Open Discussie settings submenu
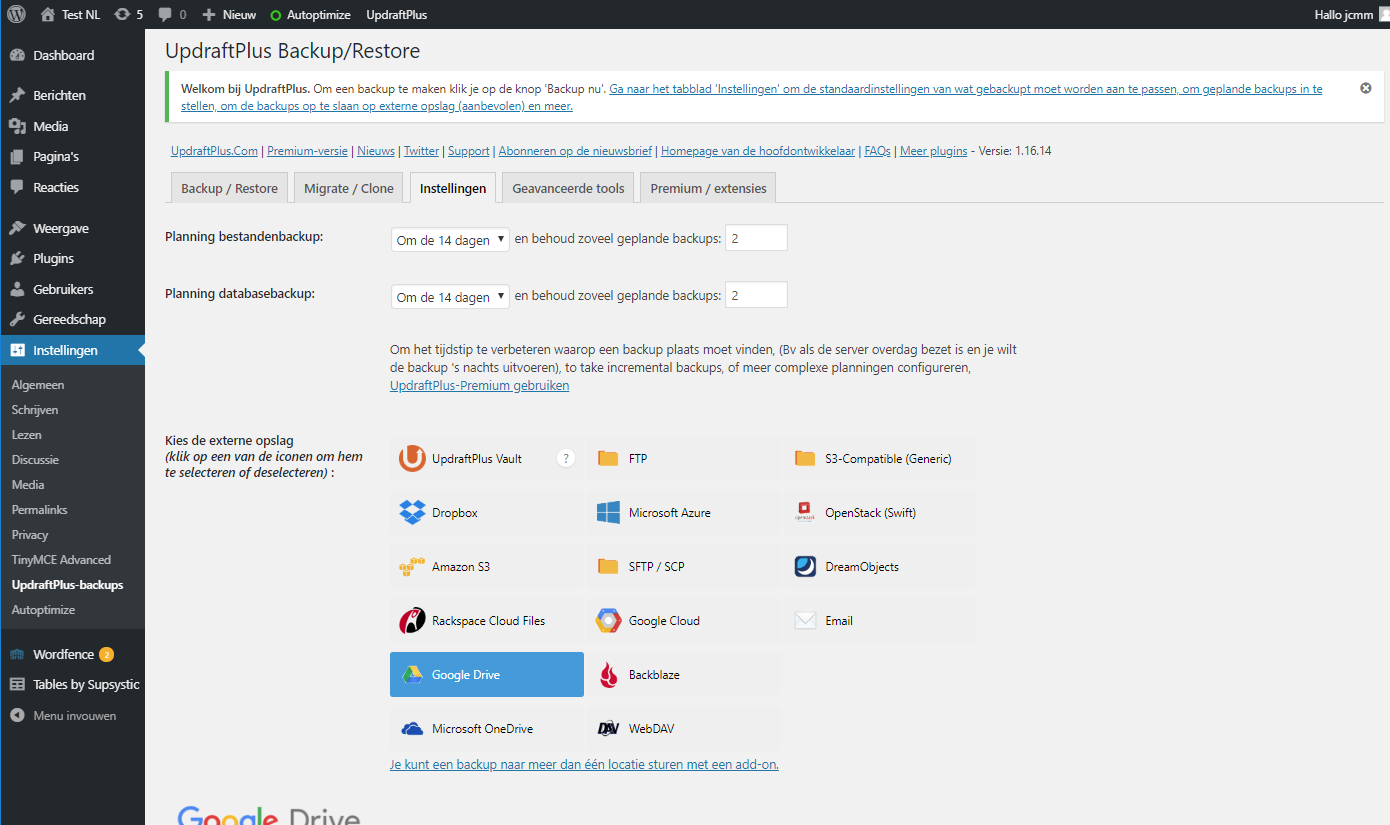This screenshot has width=1390, height=825. pyautogui.click(x=35, y=460)
